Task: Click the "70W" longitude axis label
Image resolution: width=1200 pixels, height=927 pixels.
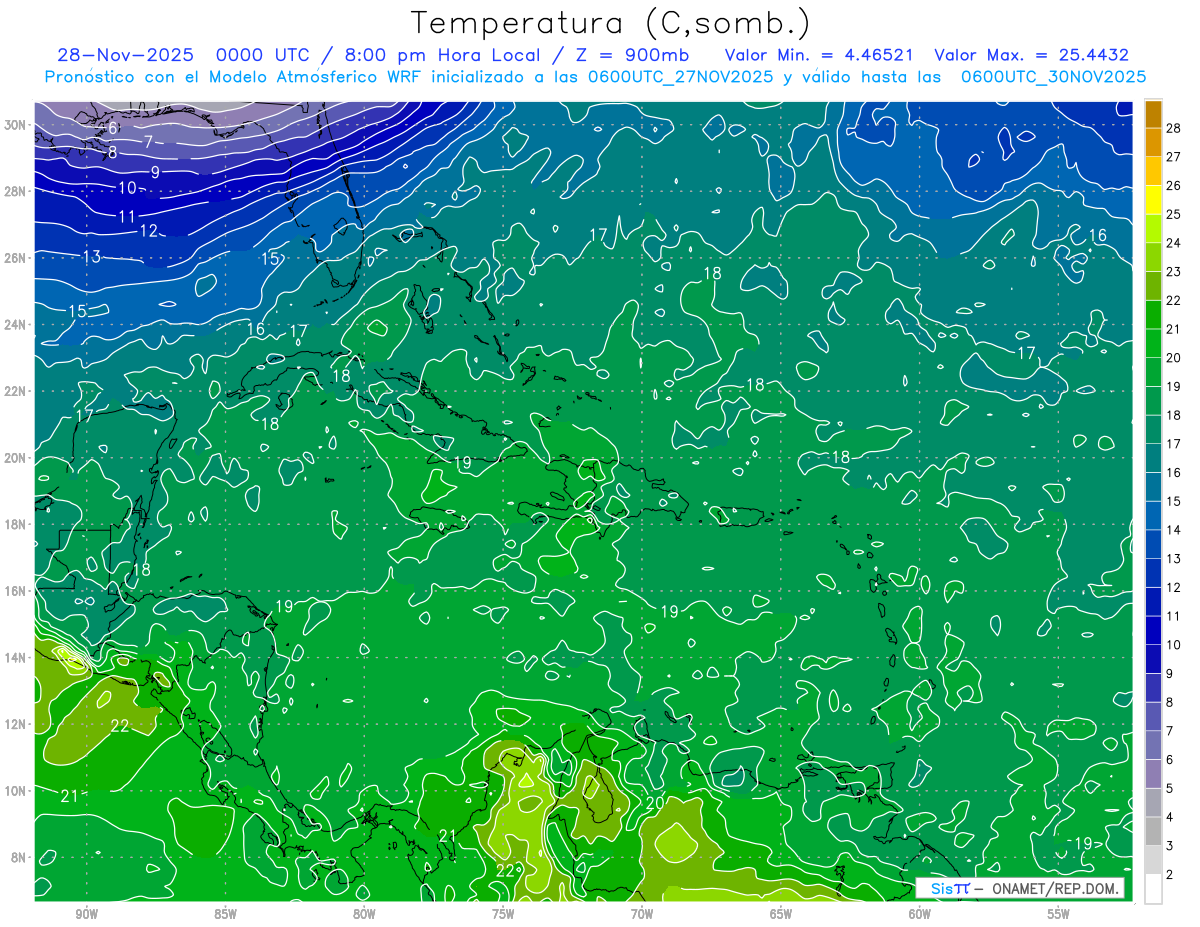Action: pos(642,914)
